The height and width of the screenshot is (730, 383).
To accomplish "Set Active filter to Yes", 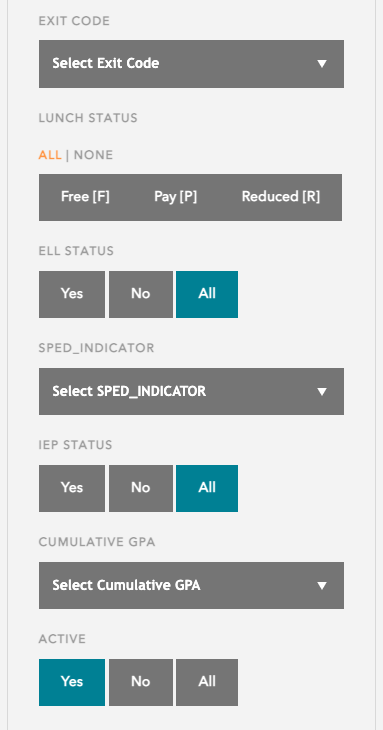I will tap(72, 682).
